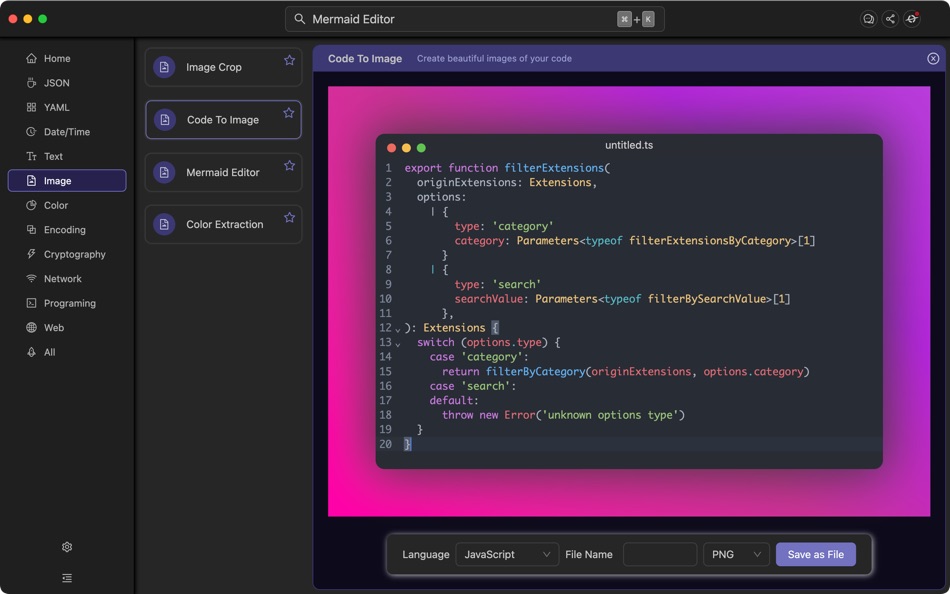Click the macOS green fullscreen button
Image resolution: width=950 pixels, height=594 pixels.
point(42,19)
